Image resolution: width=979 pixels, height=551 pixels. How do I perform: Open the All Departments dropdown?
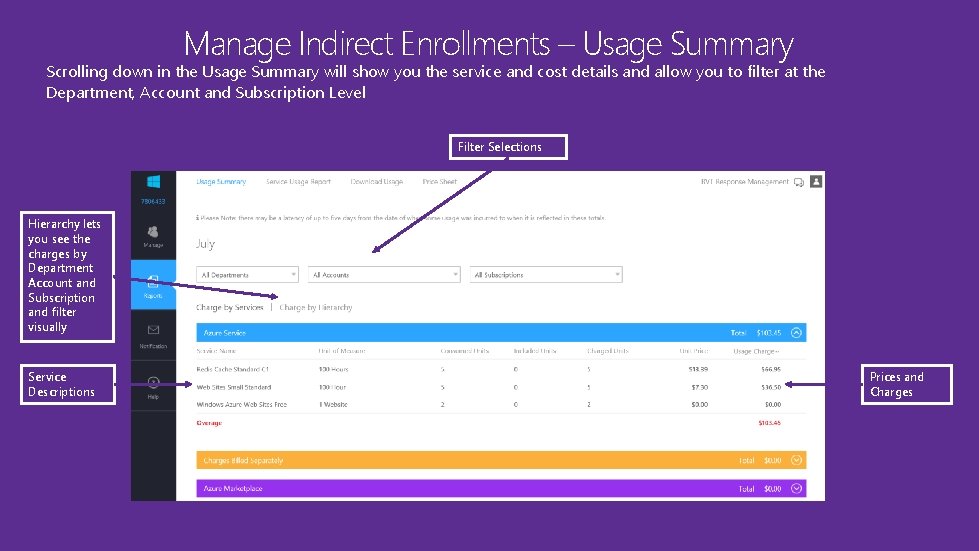coord(247,275)
